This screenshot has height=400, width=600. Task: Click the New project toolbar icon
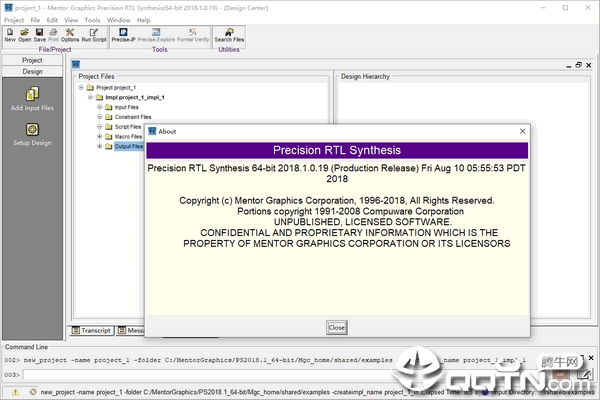(x=10, y=35)
